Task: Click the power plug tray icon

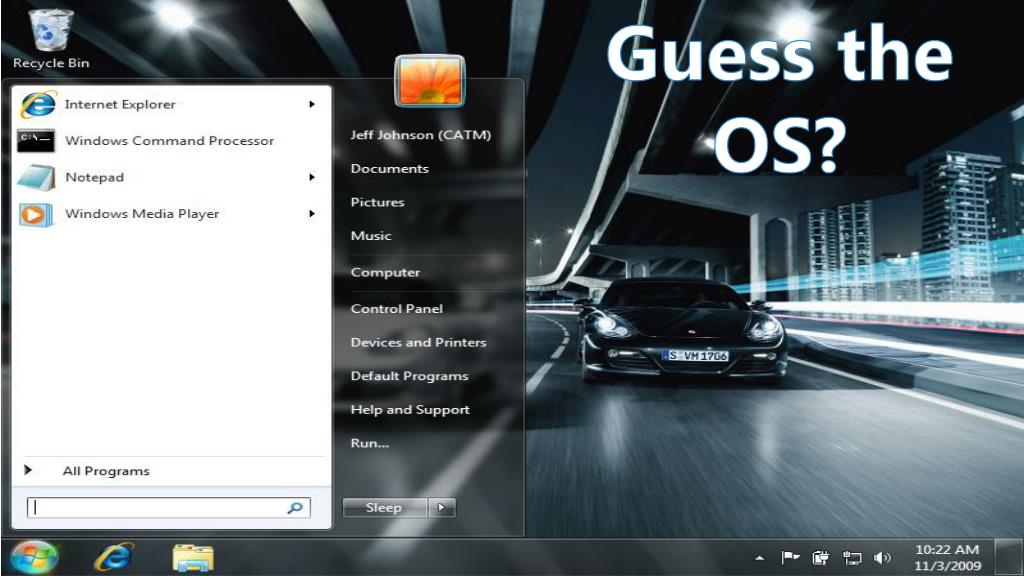Action: [x=820, y=557]
